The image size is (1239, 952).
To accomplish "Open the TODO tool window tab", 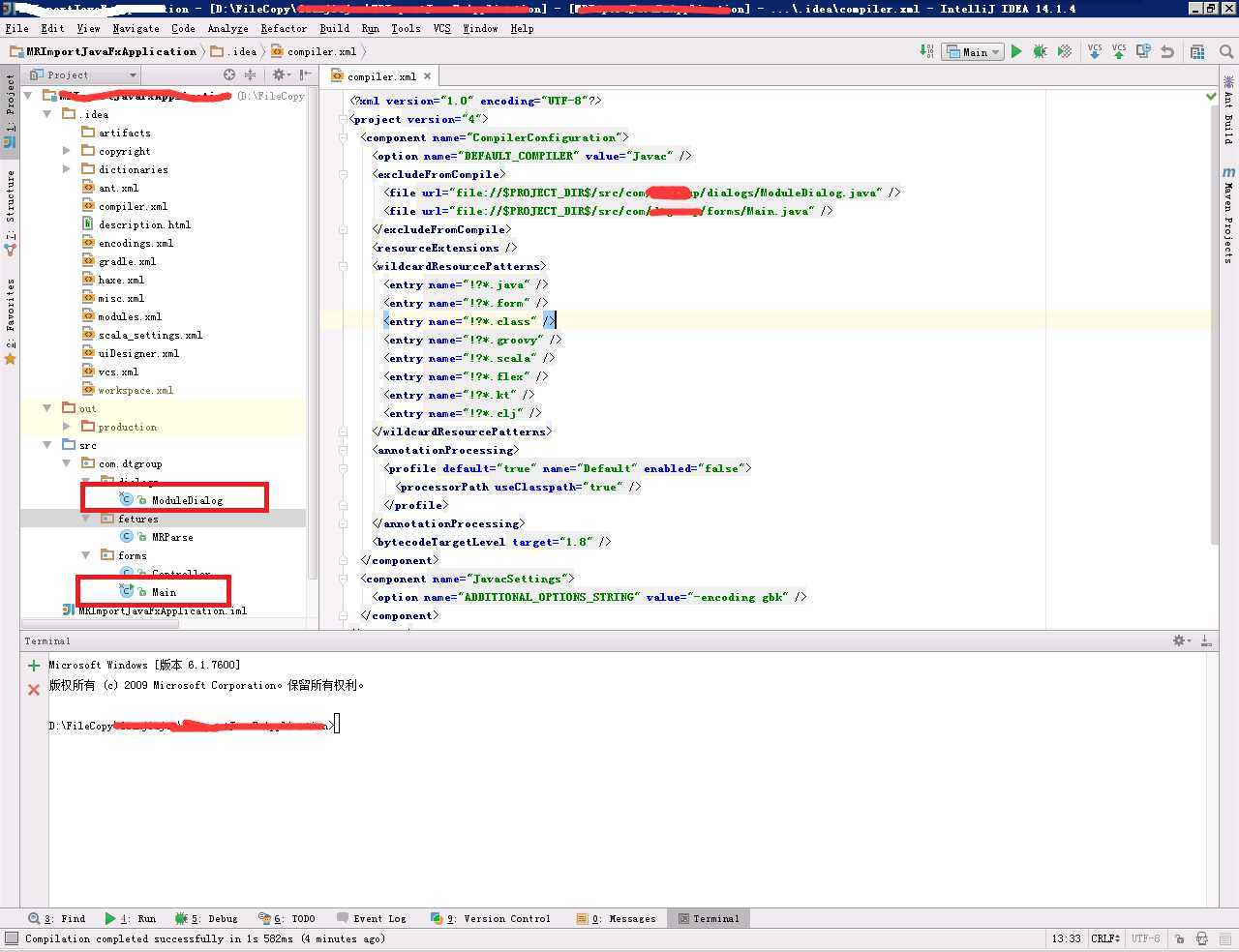I will pos(287,918).
